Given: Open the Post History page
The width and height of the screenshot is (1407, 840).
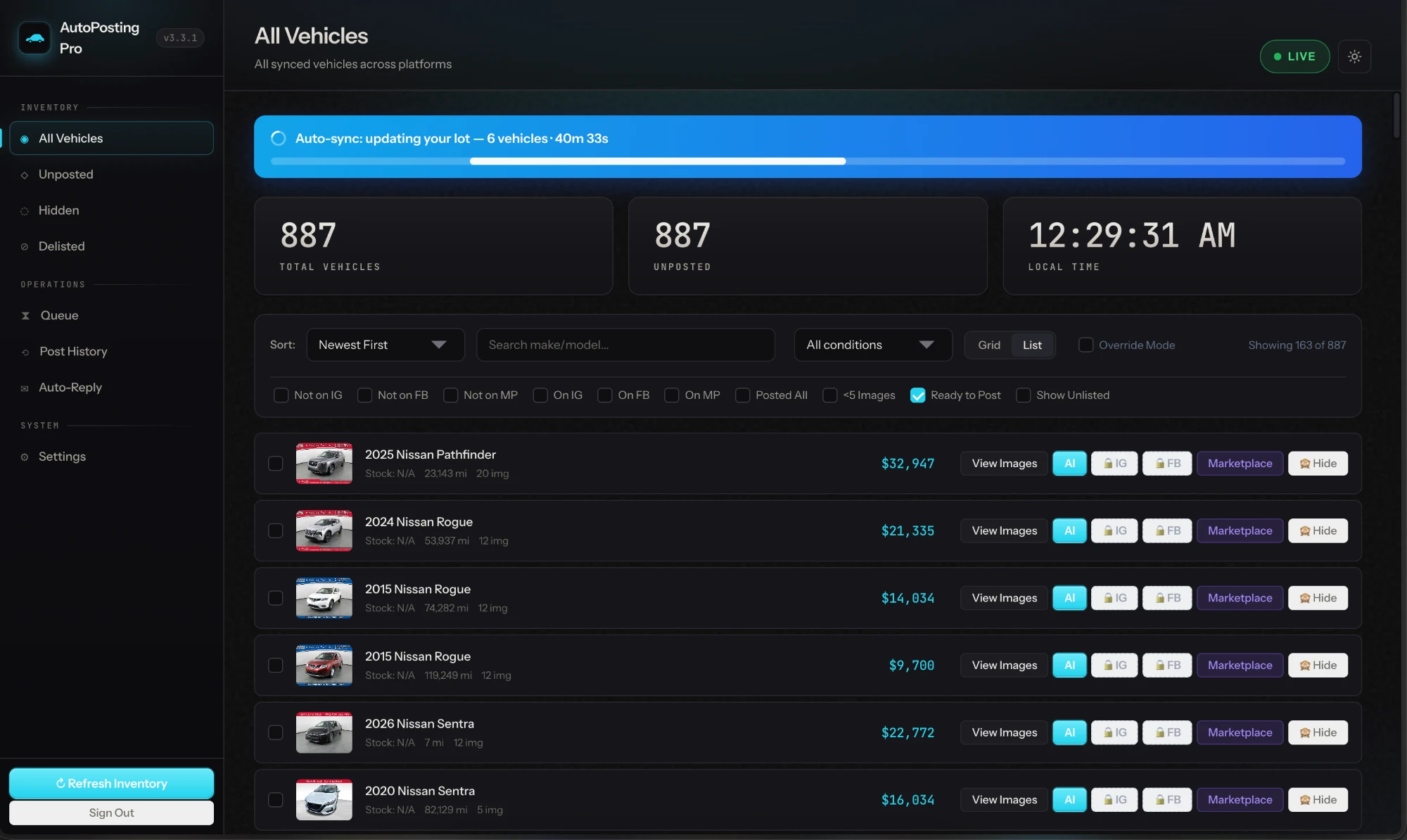Looking at the screenshot, I should 111,351.
